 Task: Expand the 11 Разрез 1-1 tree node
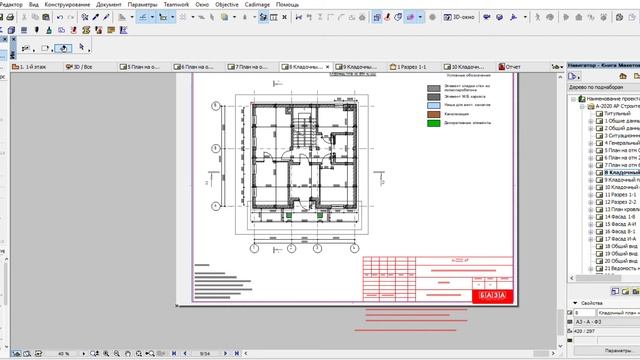point(591,195)
